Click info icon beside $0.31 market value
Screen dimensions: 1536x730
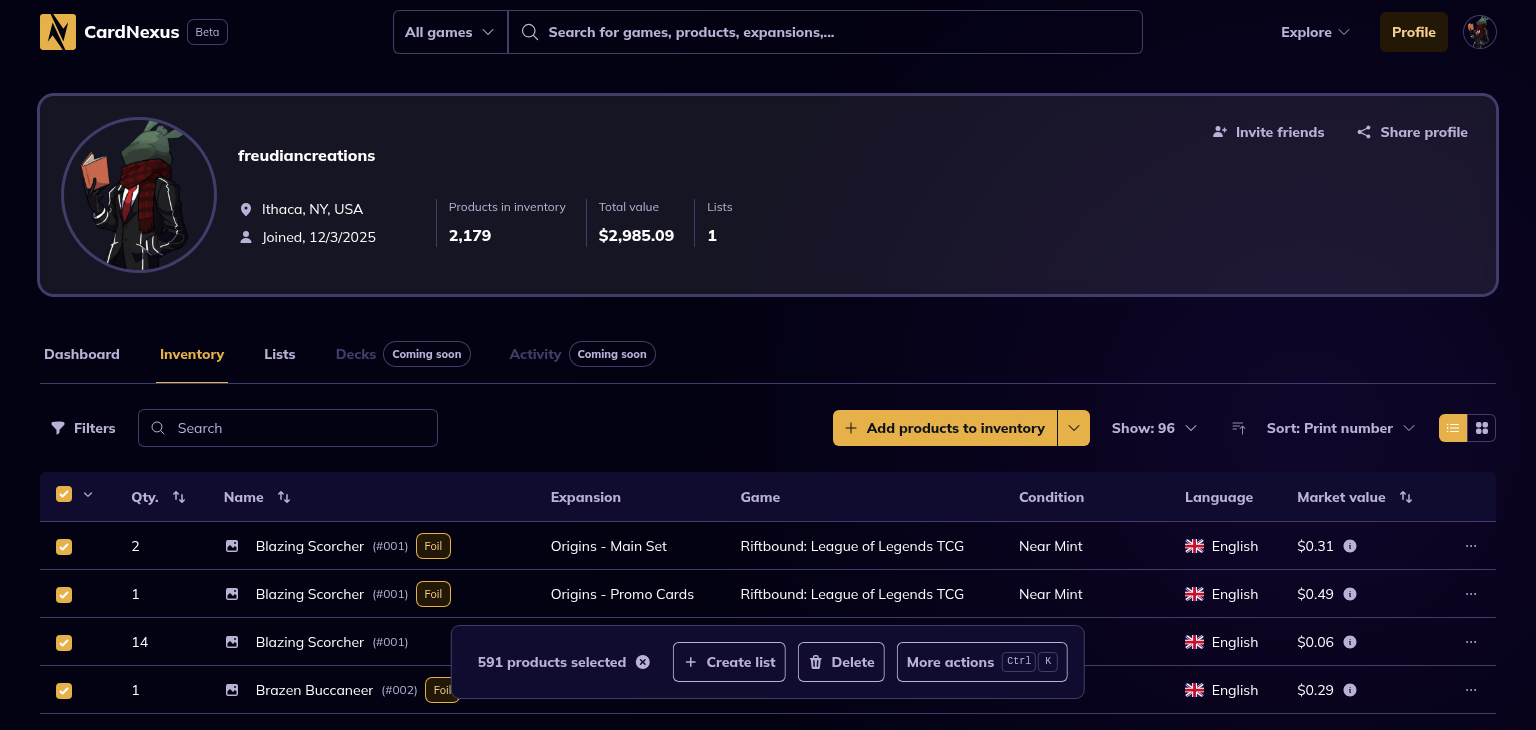[1350, 546]
